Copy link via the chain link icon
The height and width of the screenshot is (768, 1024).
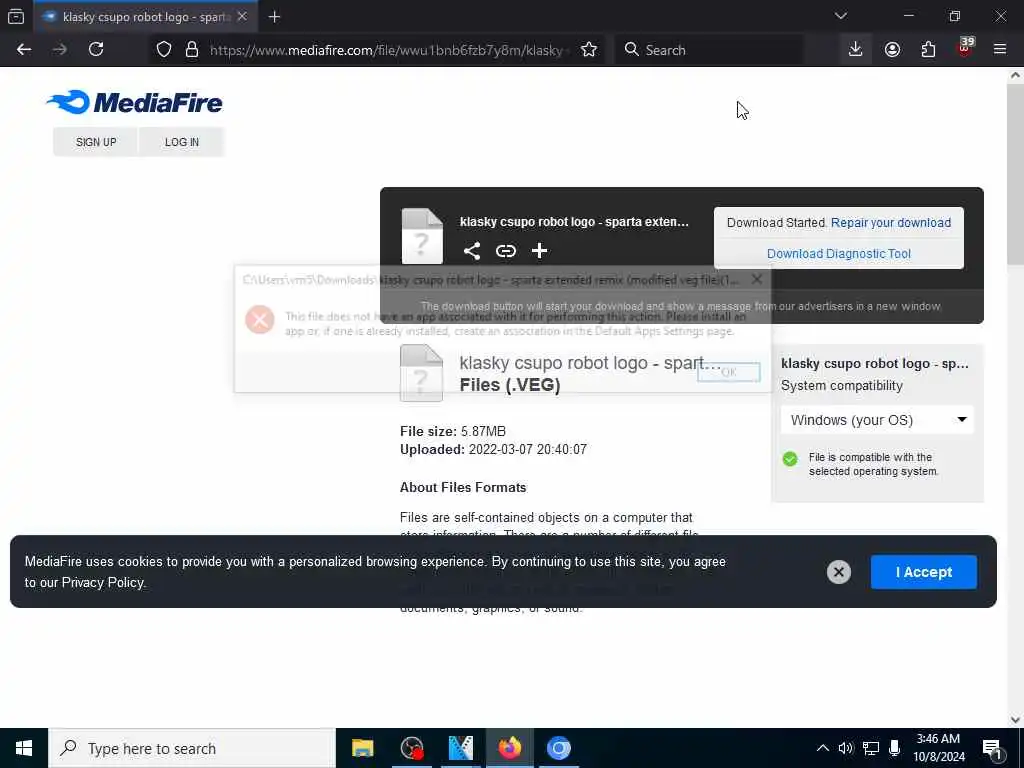pyautogui.click(x=505, y=251)
